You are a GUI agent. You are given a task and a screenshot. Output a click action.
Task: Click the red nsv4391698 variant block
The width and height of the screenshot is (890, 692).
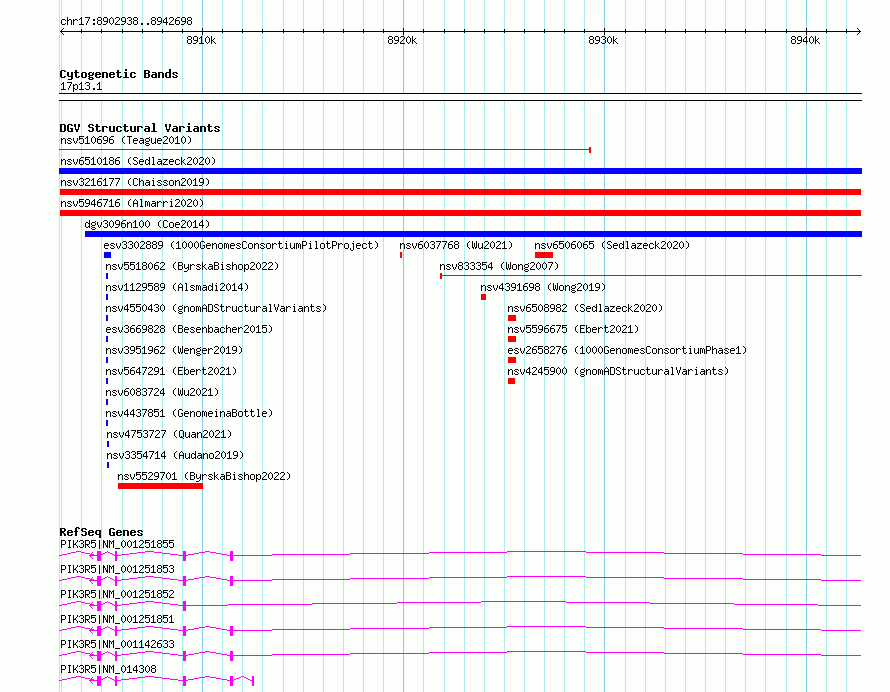[484, 297]
